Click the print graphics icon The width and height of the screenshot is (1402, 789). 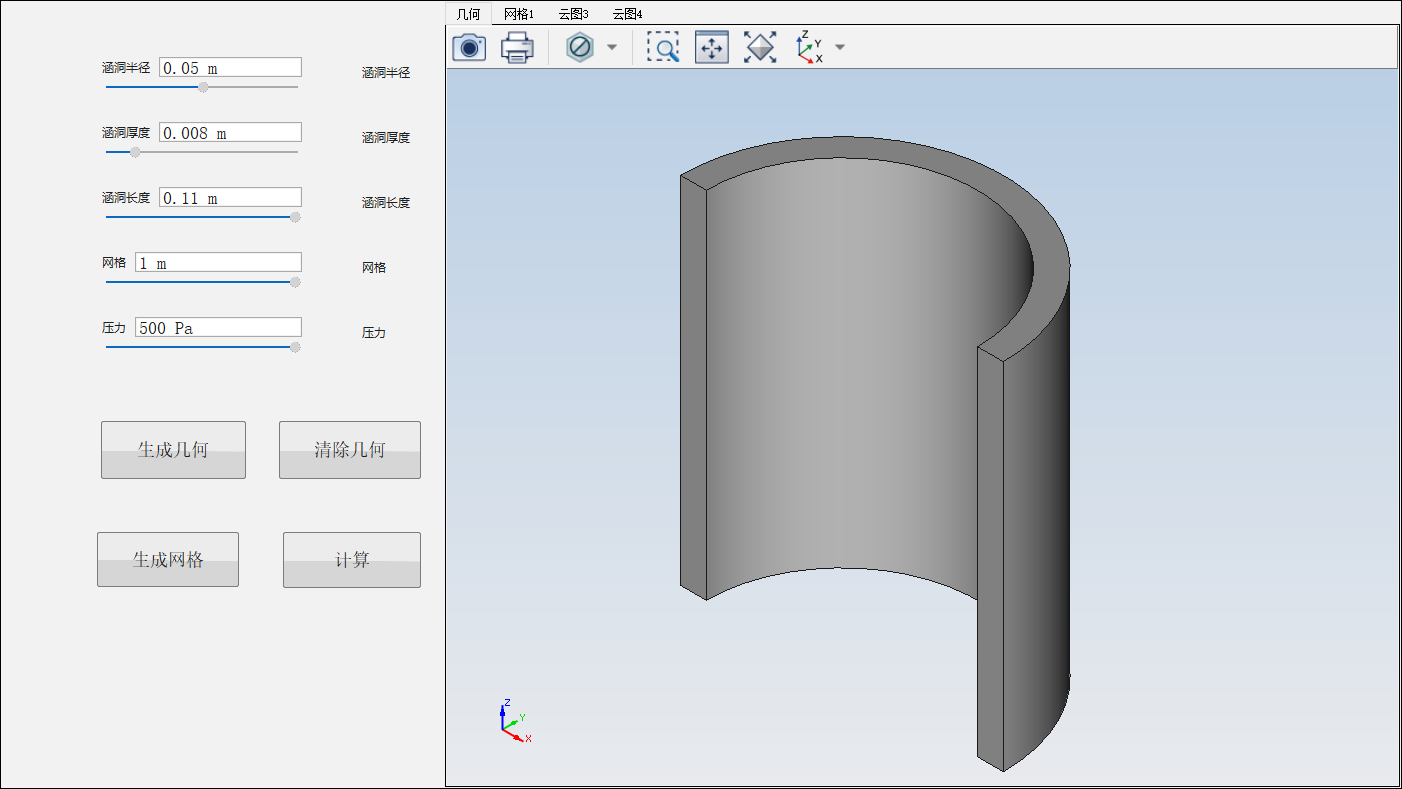(x=517, y=47)
